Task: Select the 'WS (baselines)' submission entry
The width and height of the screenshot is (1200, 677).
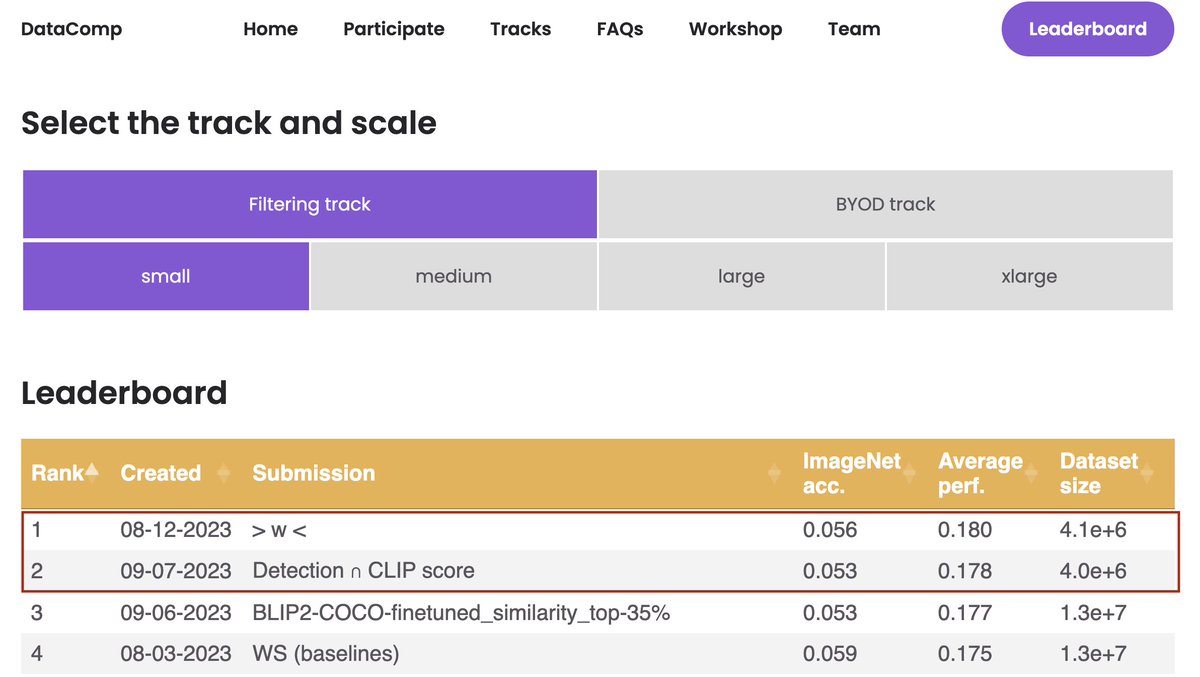Action: tap(326, 654)
